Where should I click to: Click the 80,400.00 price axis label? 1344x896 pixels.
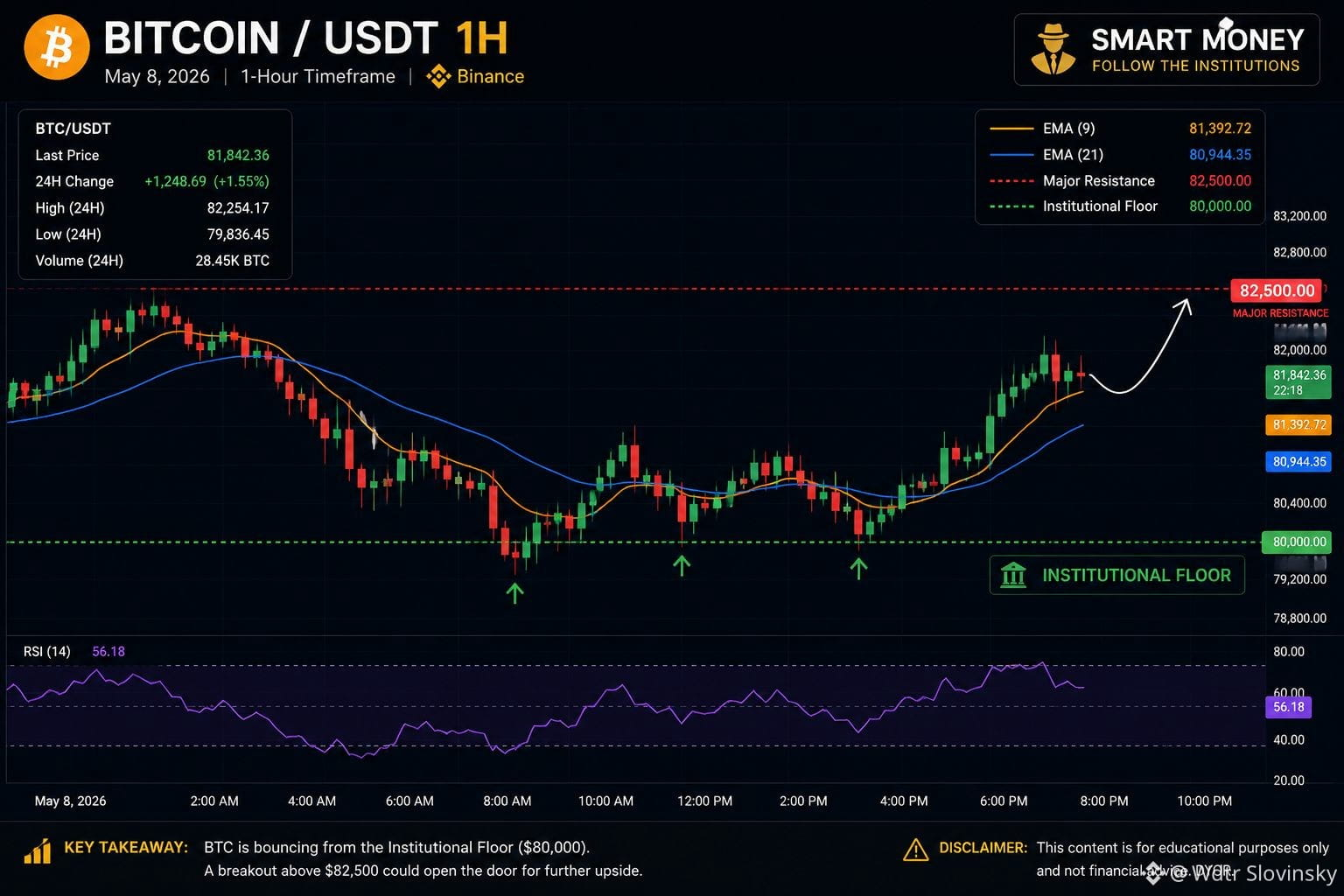(x=1299, y=503)
